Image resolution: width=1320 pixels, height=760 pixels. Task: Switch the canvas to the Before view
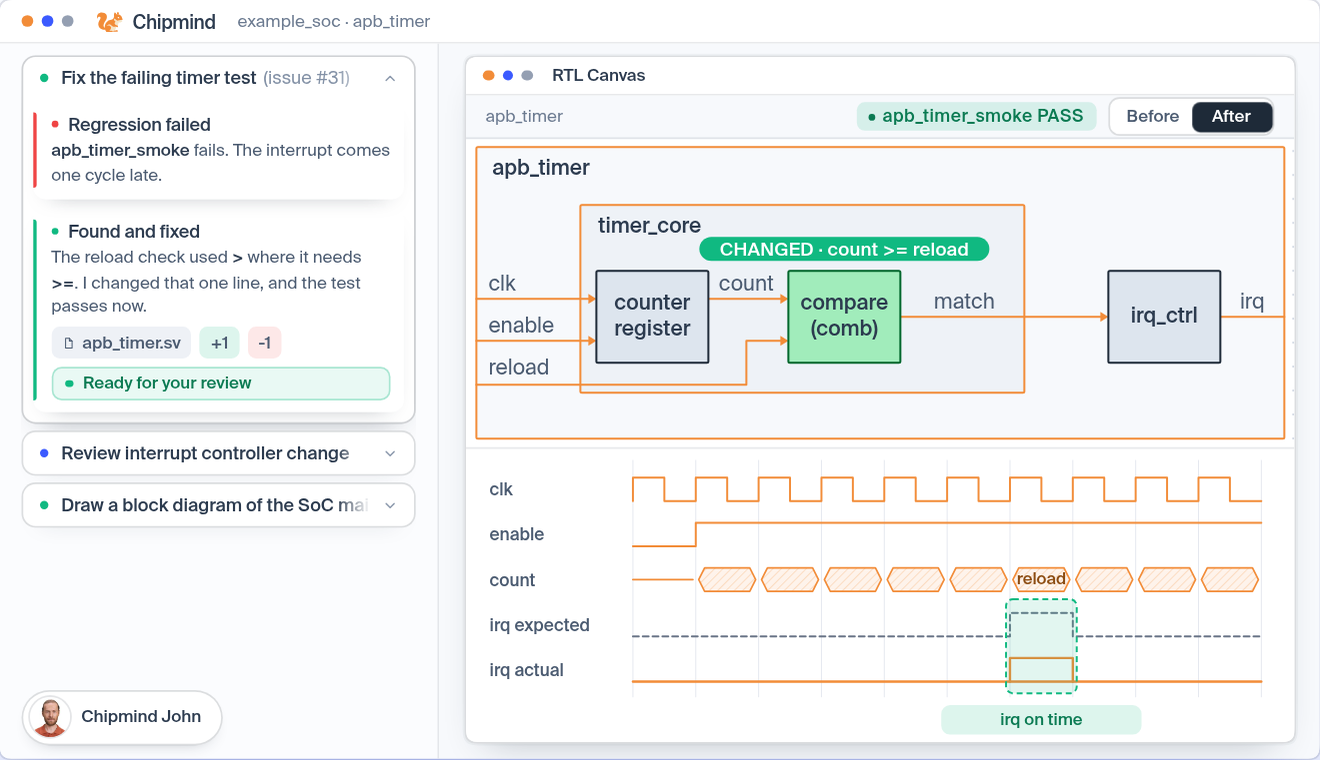tap(1152, 116)
